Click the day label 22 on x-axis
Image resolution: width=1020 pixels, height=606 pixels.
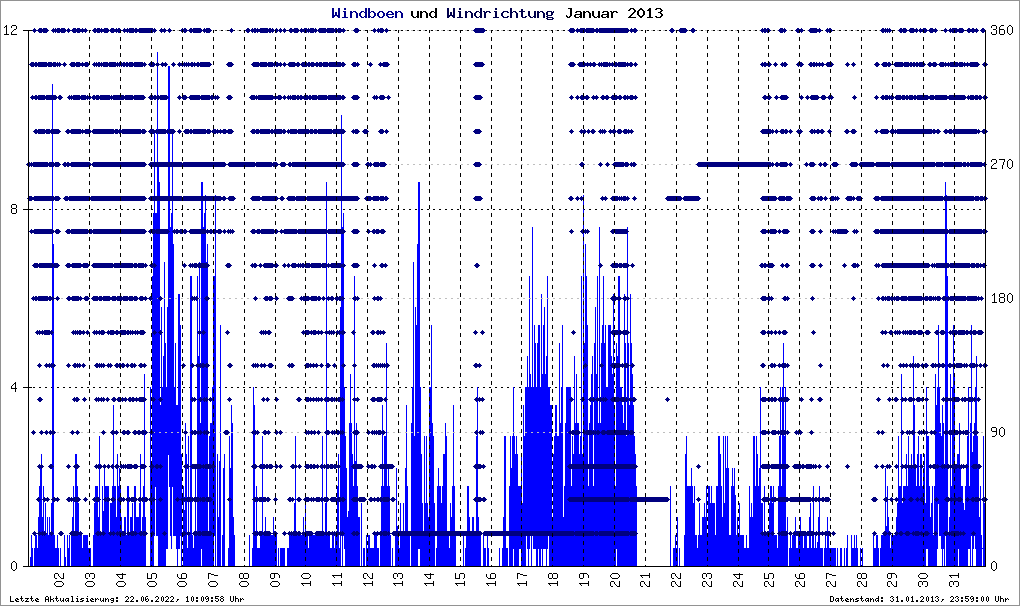tap(676, 579)
